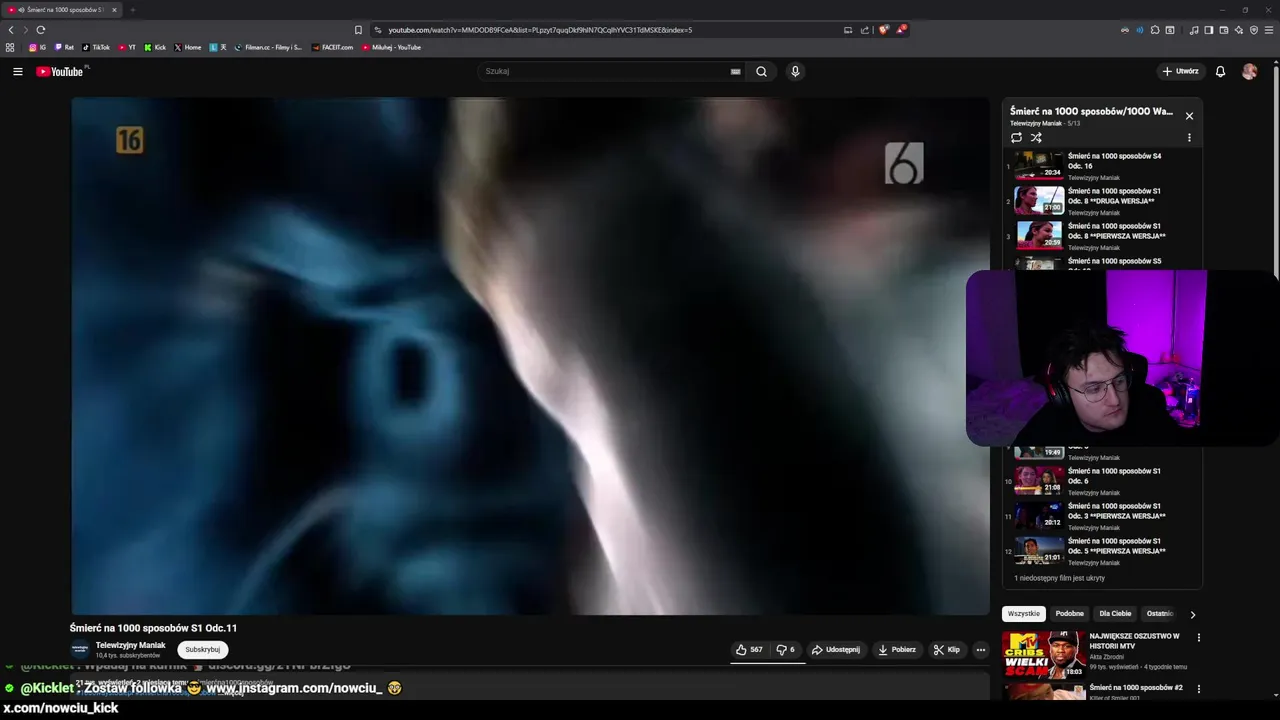Image resolution: width=1280 pixels, height=720 pixels.
Task: Open the FACEIT.com bookmark
Action: (332, 47)
